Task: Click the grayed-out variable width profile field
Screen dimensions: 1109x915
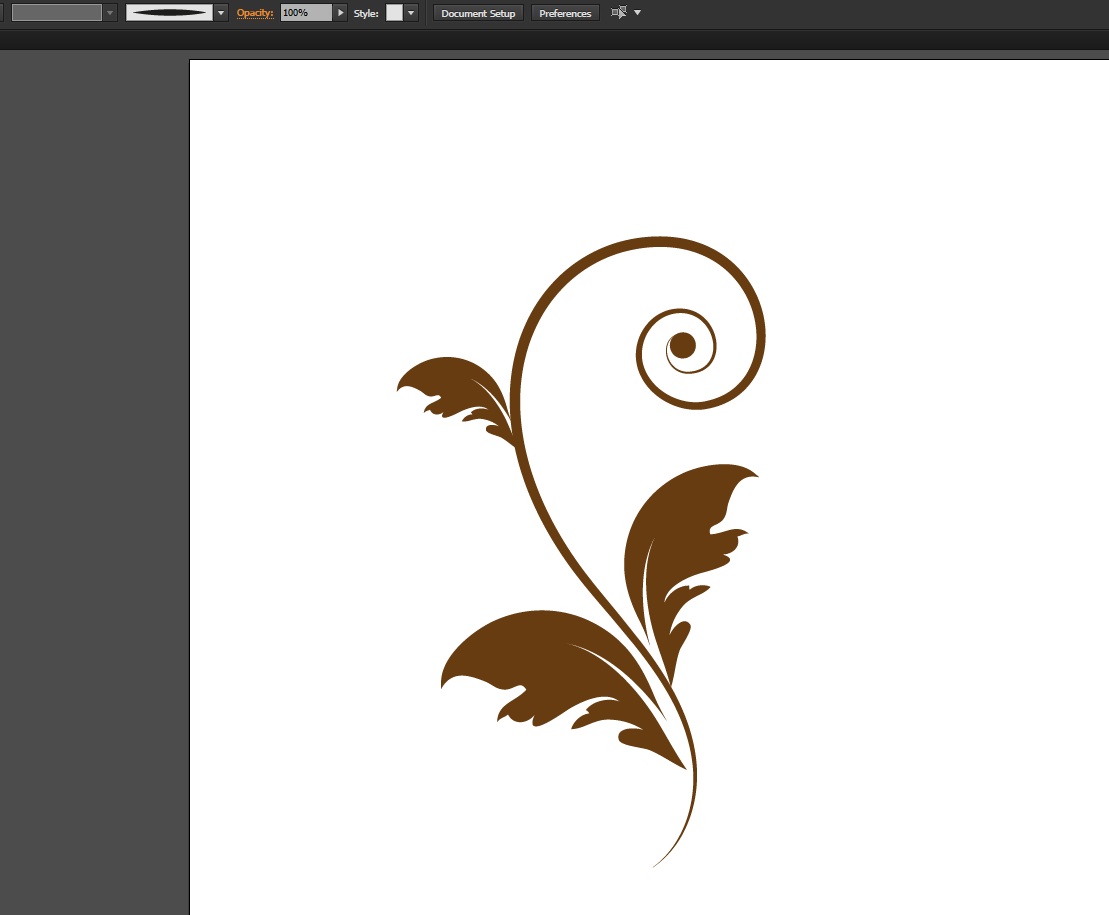Action: point(56,13)
